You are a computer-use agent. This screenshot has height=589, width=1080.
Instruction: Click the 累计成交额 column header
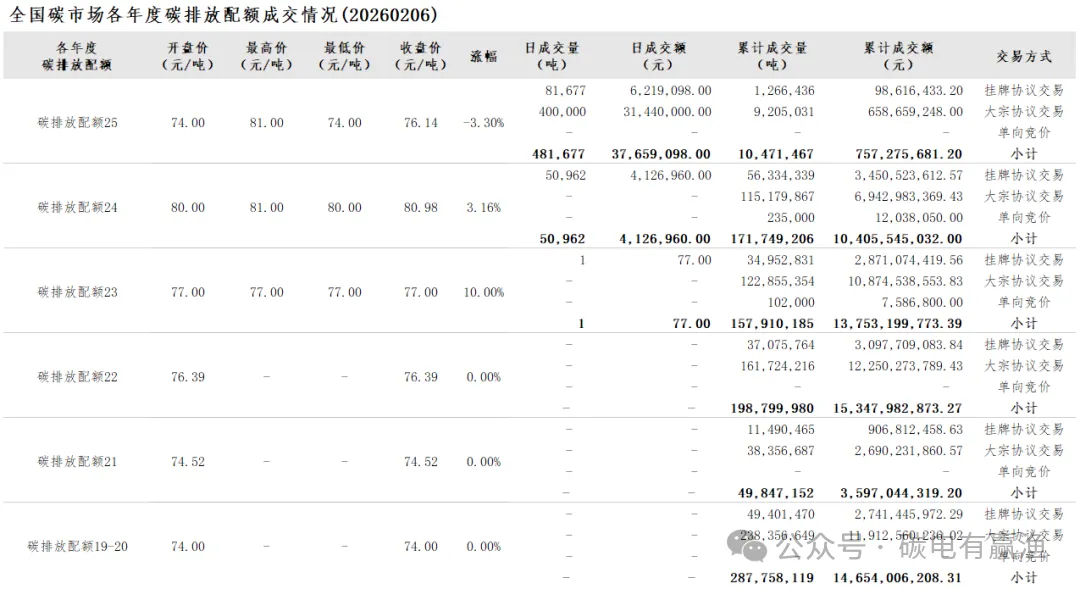click(x=899, y=56)
